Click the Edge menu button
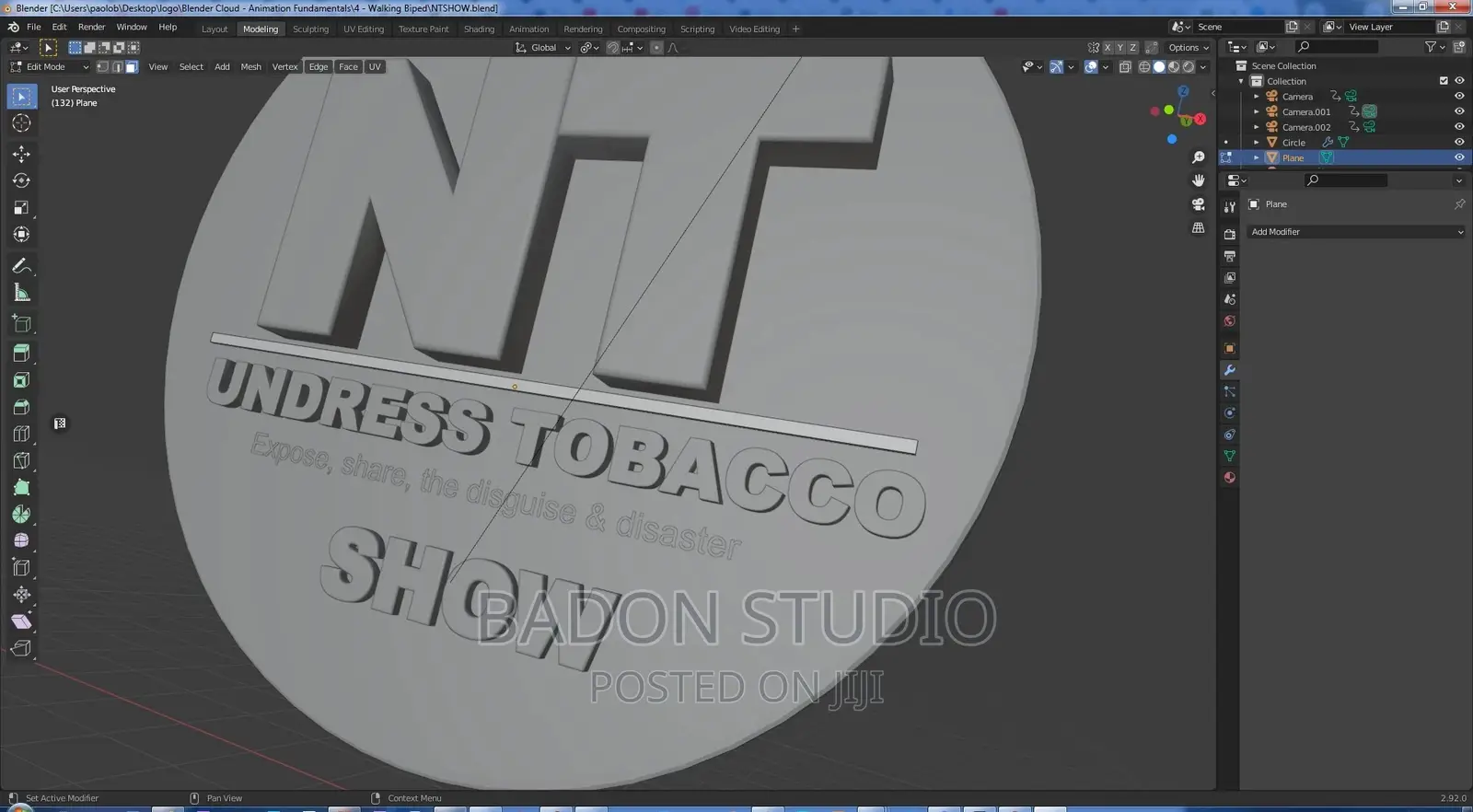The image size is (1473, 812). (319, 67)
